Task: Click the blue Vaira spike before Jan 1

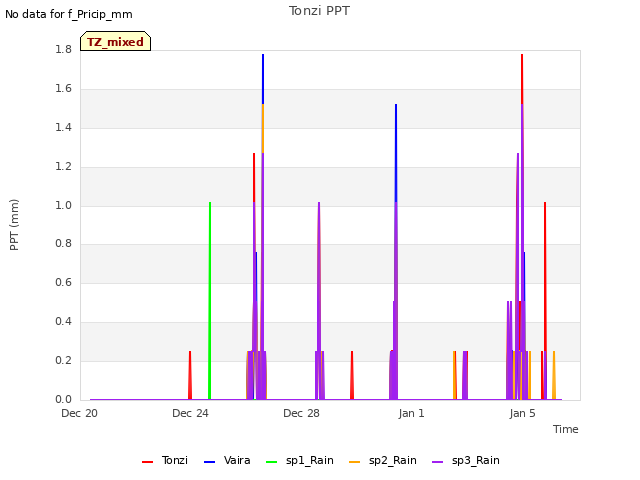Action: click(x=396, y=151)
